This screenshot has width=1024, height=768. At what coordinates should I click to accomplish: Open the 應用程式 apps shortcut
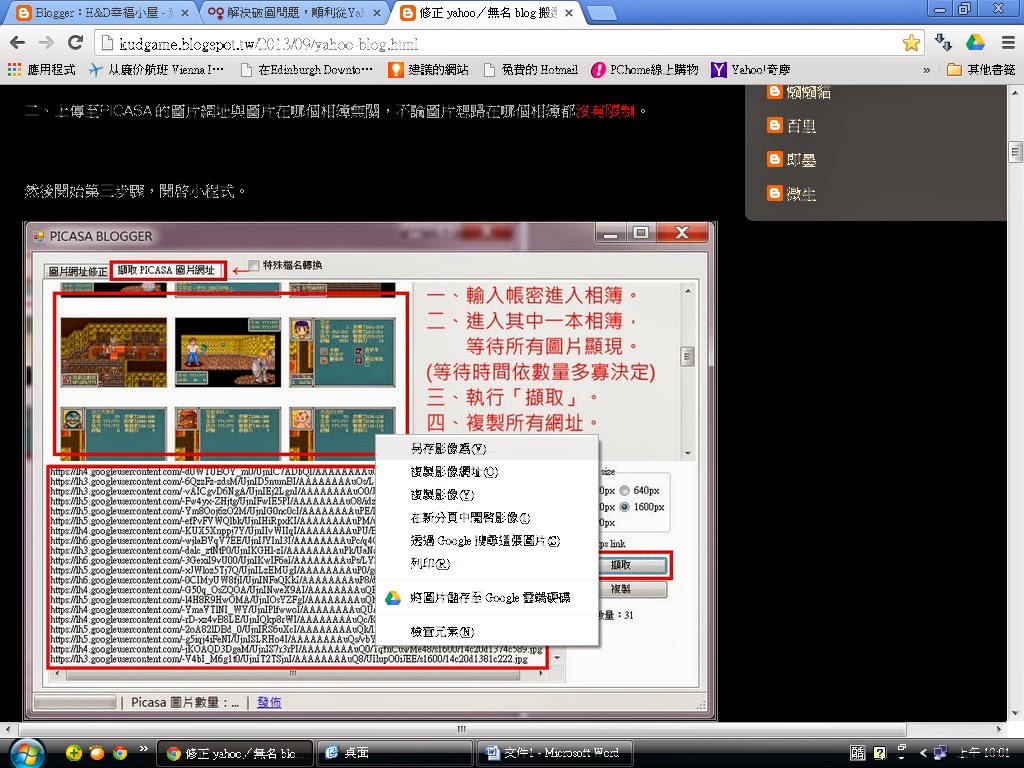click(x=42, y=69)
